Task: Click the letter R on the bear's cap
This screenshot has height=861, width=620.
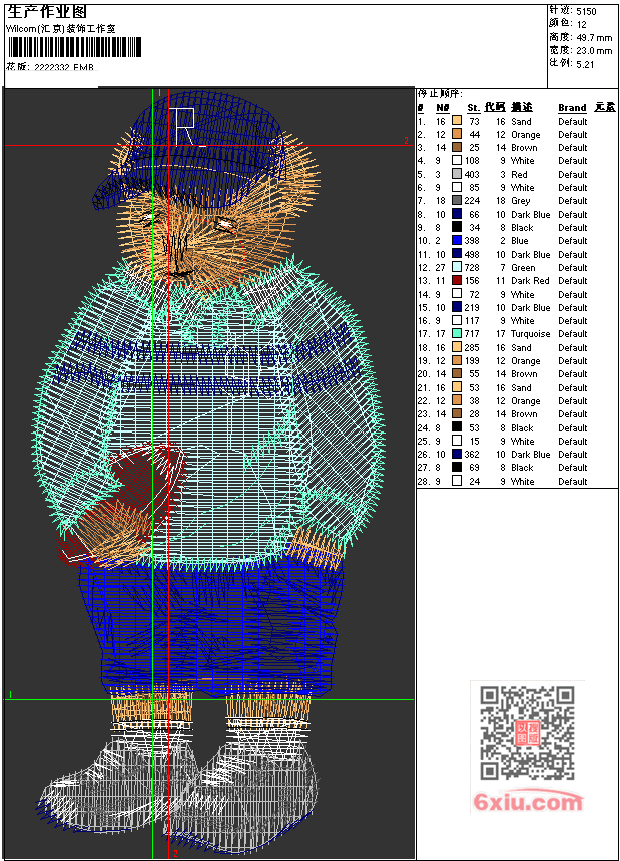Action: [185, 127]
